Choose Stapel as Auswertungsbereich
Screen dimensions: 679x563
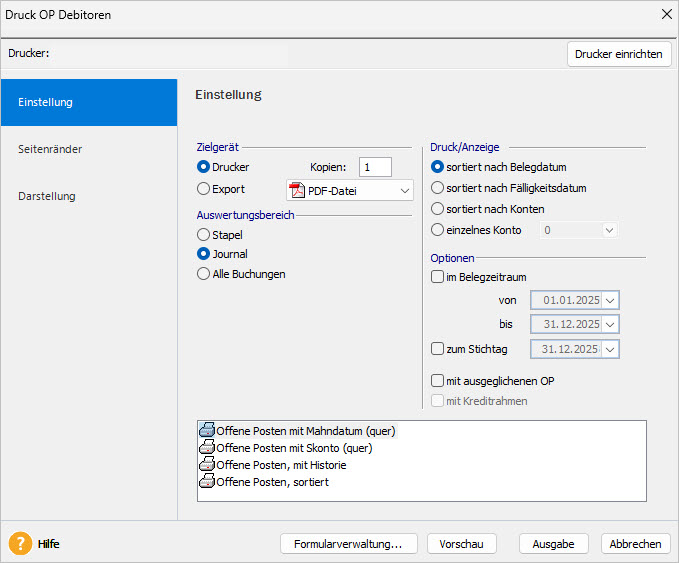pos(204,234)
